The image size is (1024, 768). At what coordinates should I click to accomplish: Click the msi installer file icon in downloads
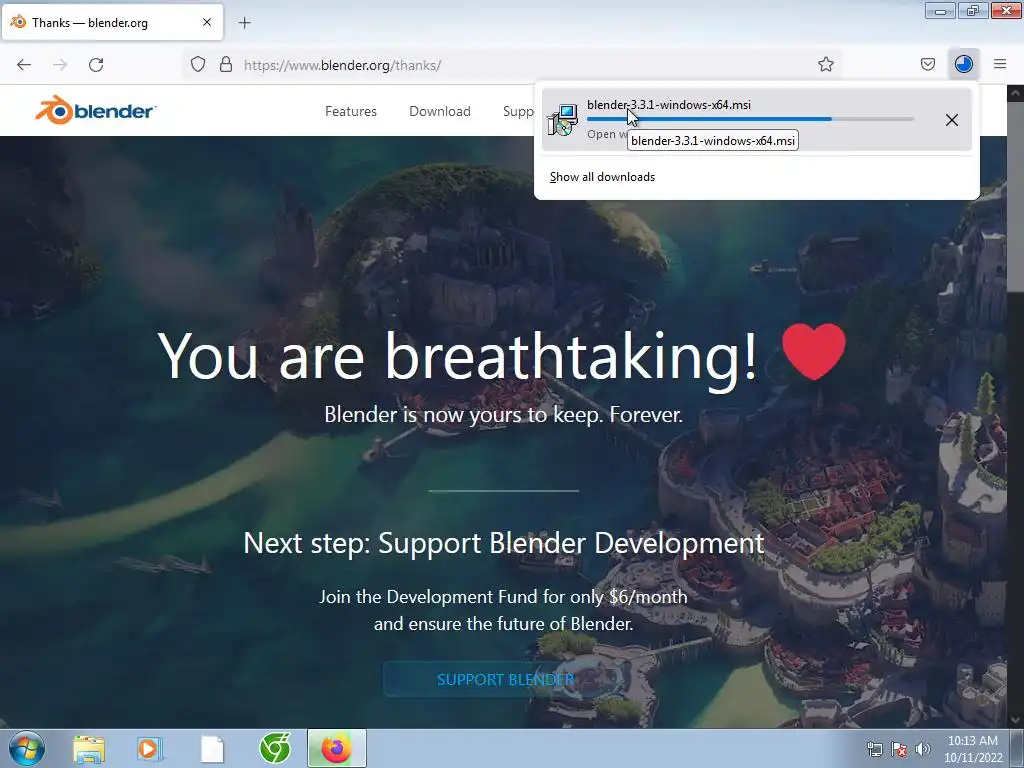[562, 120]
